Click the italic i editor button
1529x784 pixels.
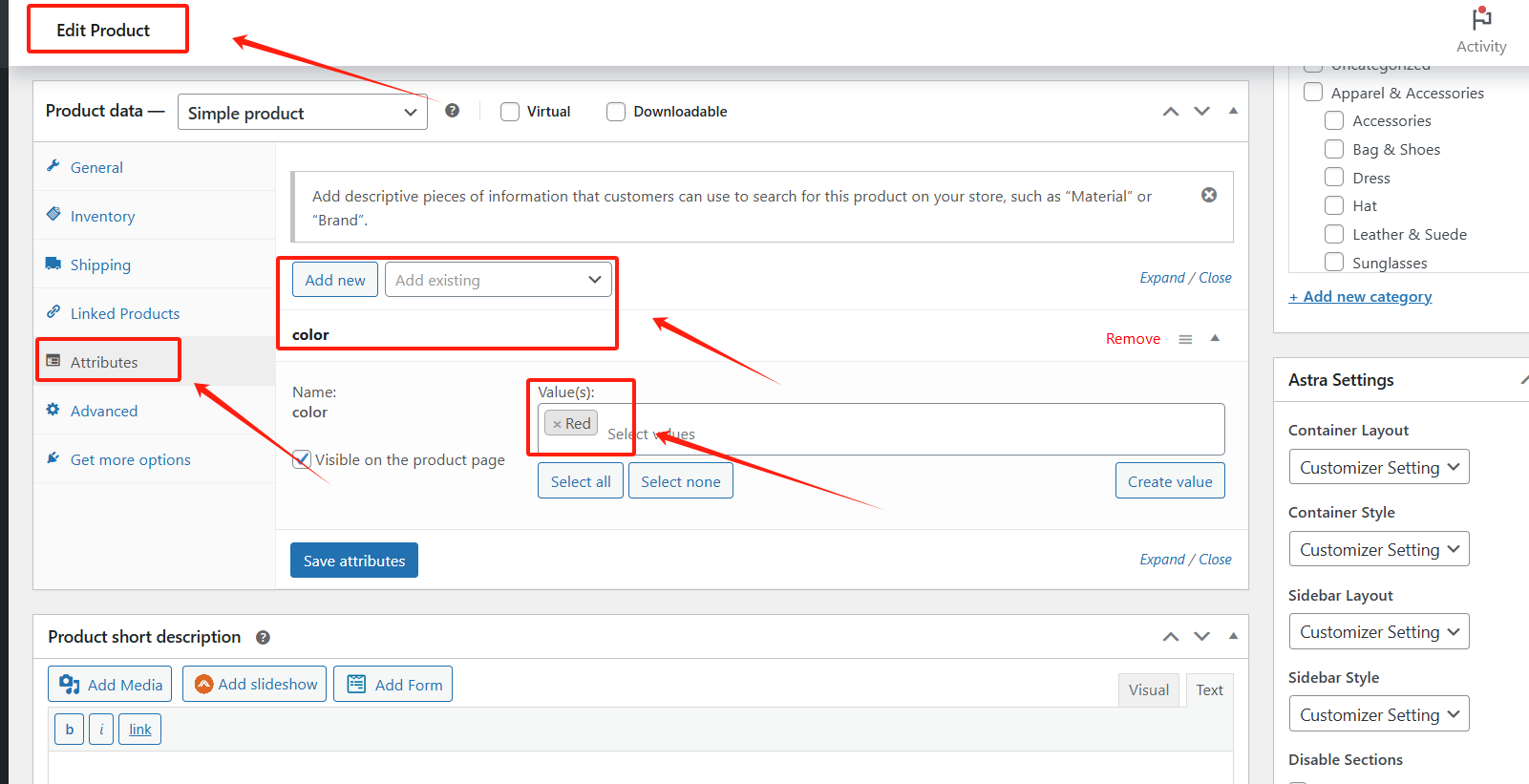[x=101, y=729]
